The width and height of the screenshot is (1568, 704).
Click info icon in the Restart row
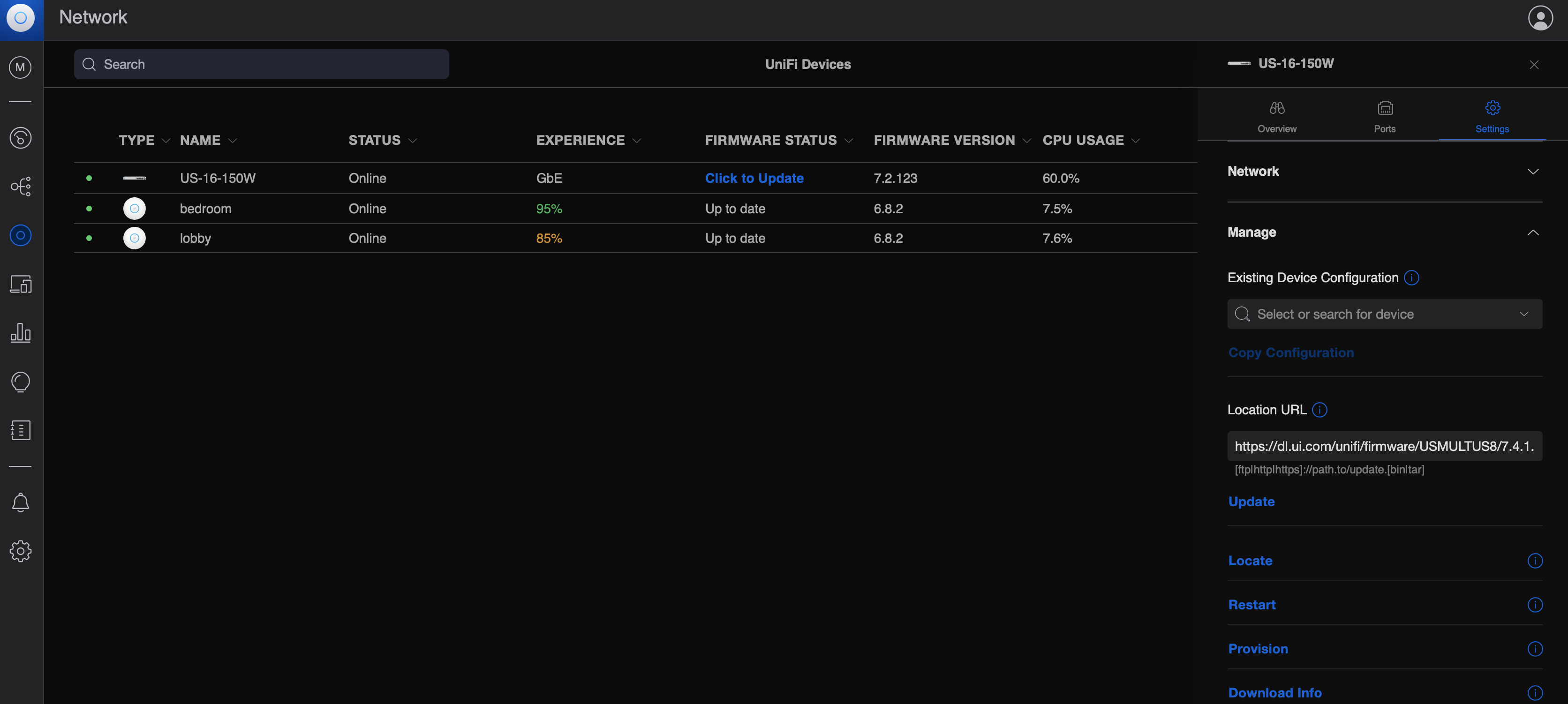pos(1535,605)
